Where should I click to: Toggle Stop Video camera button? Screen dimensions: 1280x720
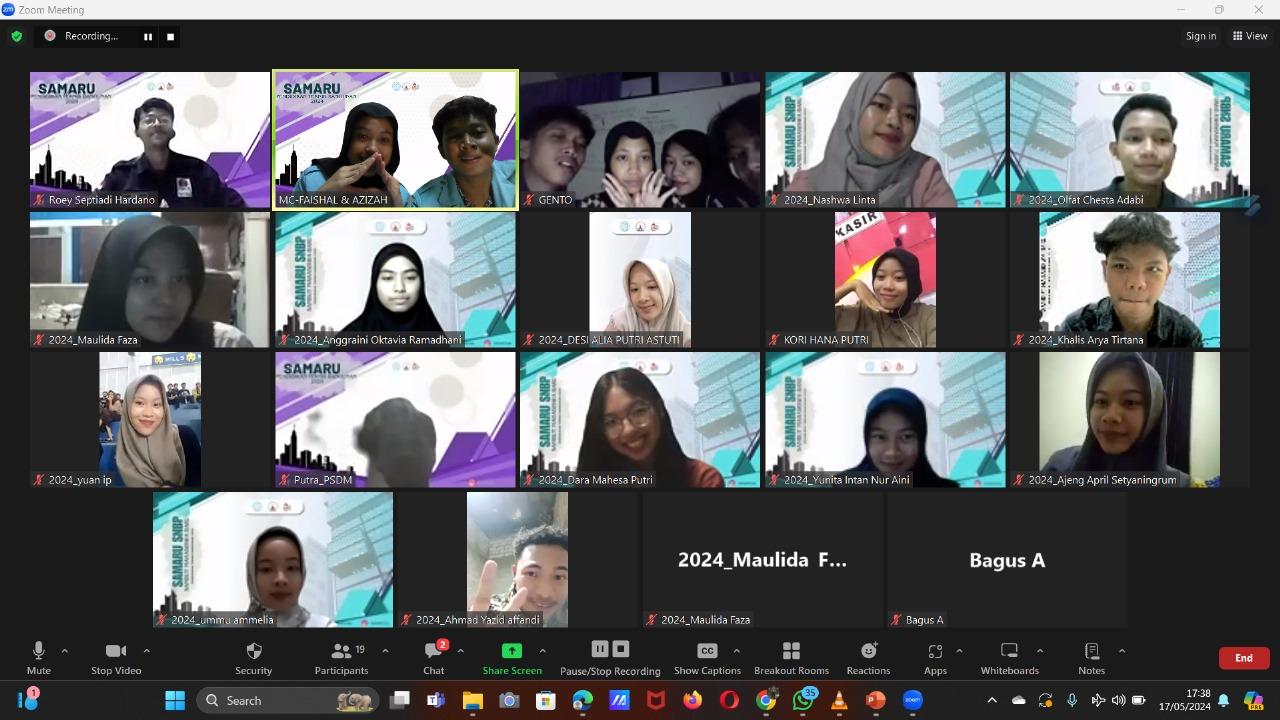pyautogui.click(x=116, y=651)
